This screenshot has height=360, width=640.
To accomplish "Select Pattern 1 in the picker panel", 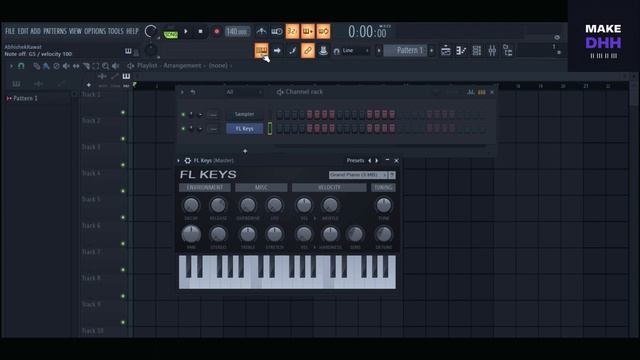I will 25,98.
